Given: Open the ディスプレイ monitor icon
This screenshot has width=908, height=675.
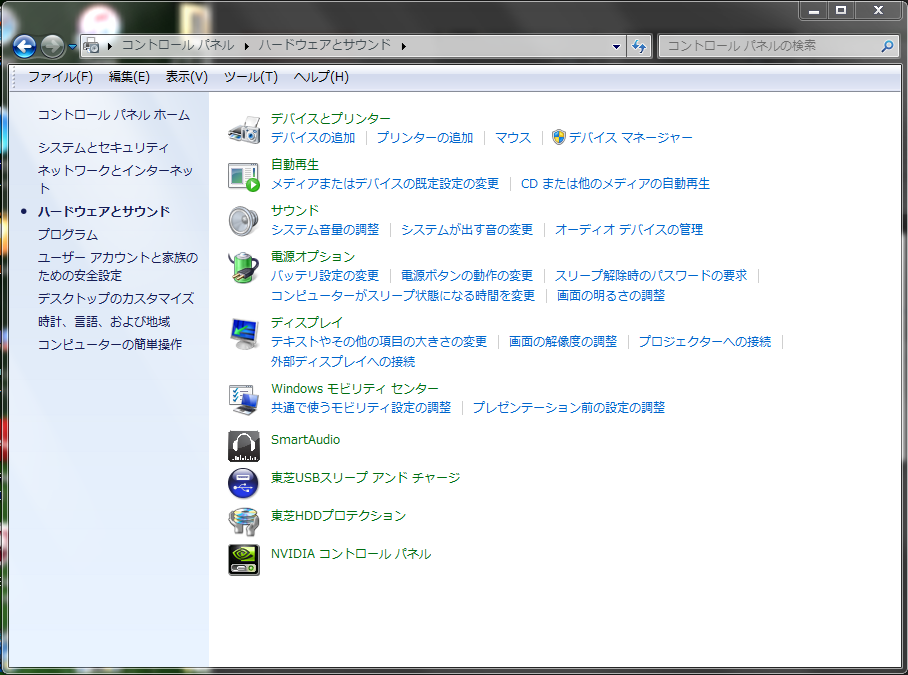Looking at the screenshot, I should tap(244, 333).
